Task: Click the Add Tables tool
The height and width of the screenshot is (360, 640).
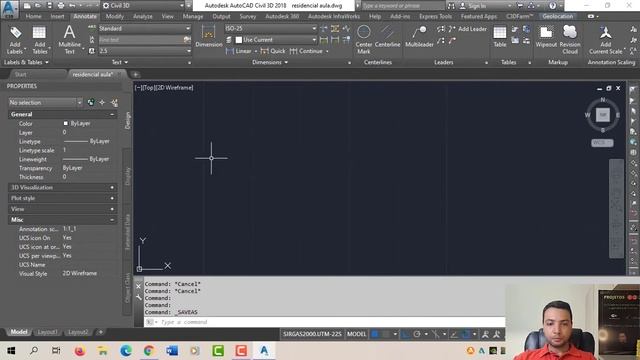Action: coord(40,40)
